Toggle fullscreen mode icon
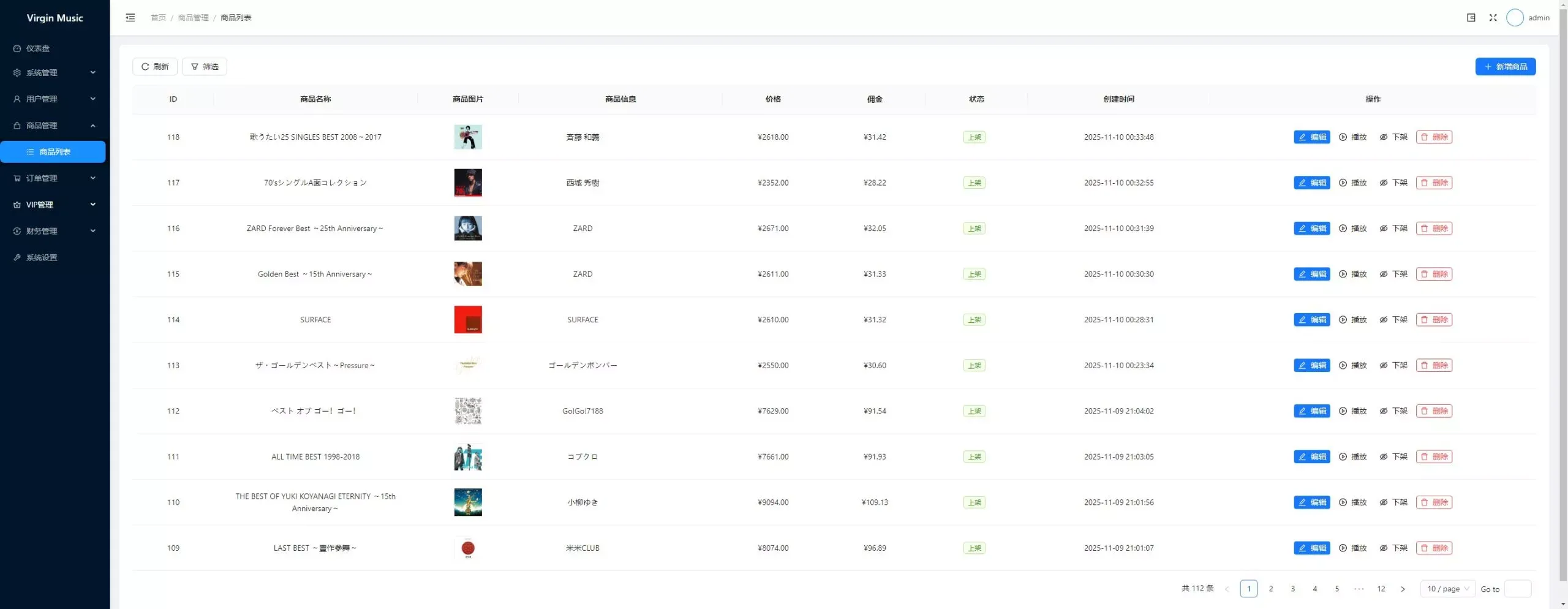This screenshot has width=1568, height=609. [1493, 18]
